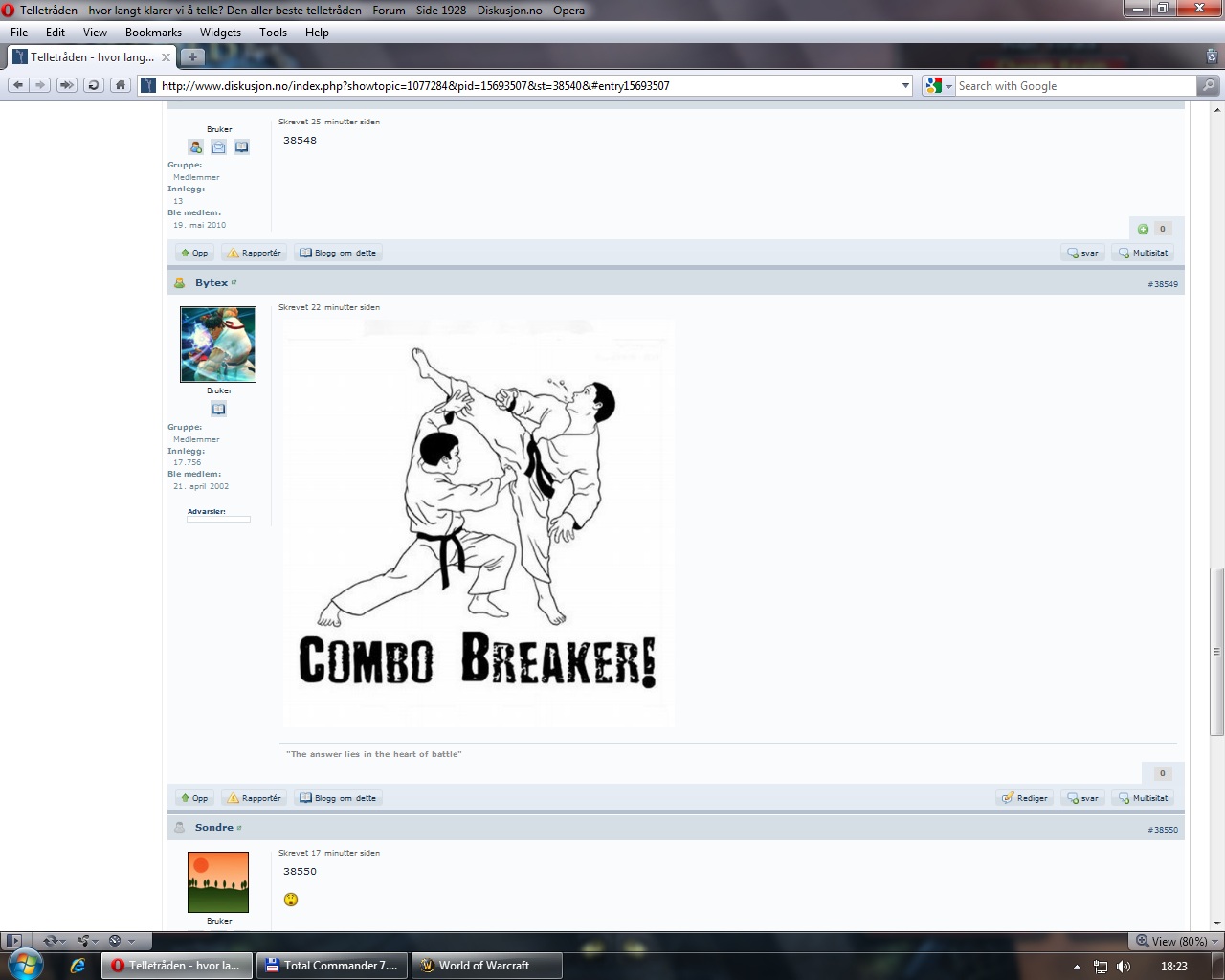Report post 38548 with Rapportér
1225x980 pixels.
point(254,253)
